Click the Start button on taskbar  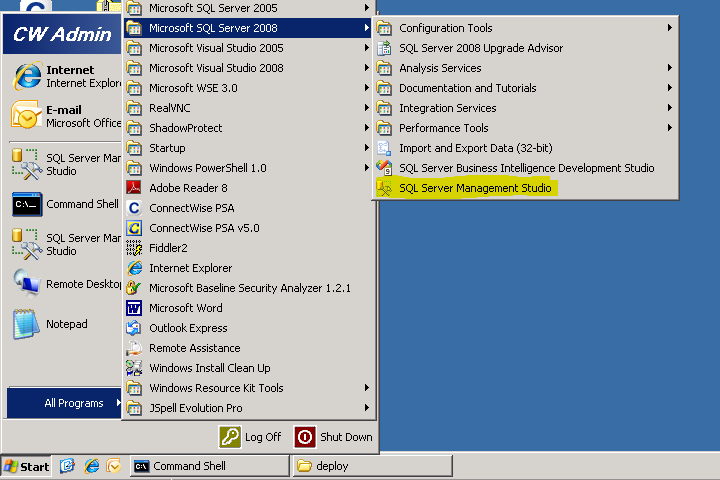(27, 466)
